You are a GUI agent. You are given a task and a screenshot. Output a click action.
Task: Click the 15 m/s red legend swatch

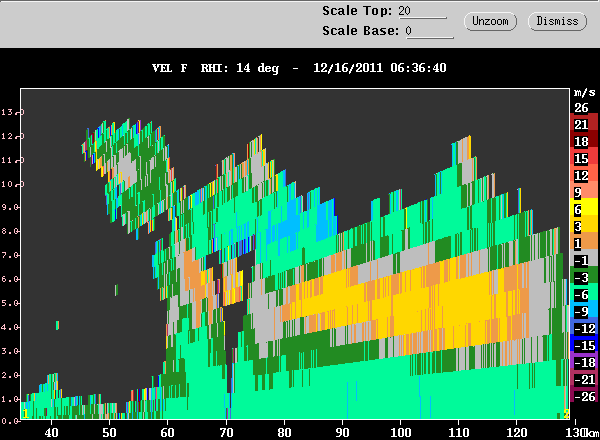coord(584,158)
